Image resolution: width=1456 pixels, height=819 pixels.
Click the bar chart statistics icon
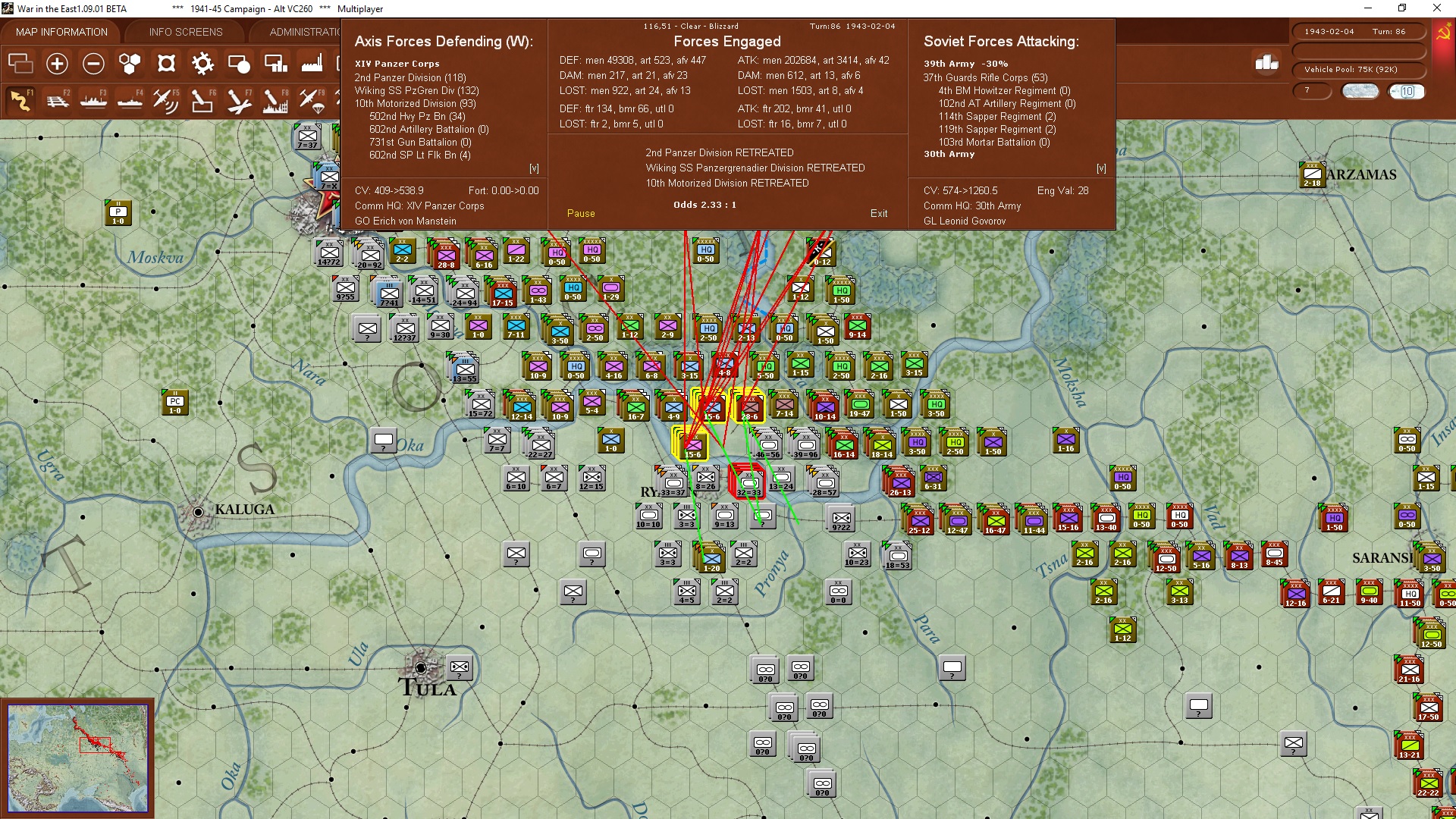(1266, 63)
